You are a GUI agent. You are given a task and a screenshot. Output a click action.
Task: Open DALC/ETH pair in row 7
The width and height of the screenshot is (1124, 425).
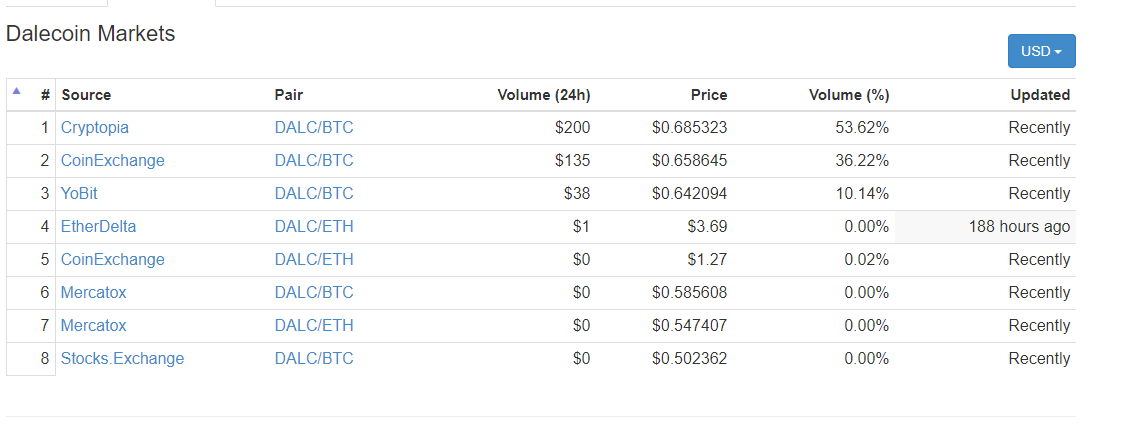click(314, 325)
